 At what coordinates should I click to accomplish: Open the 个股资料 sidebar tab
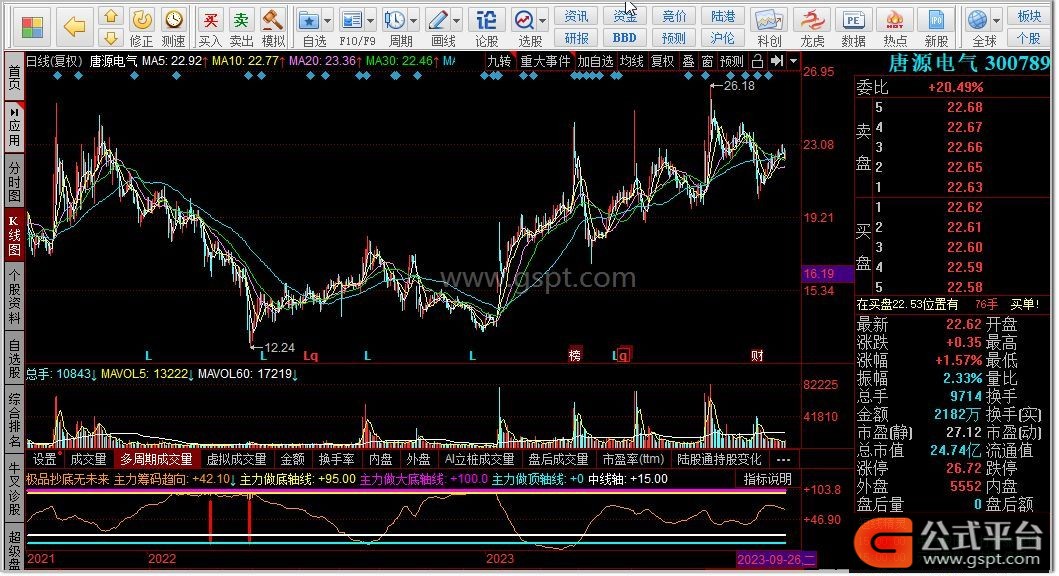[14, 297]
